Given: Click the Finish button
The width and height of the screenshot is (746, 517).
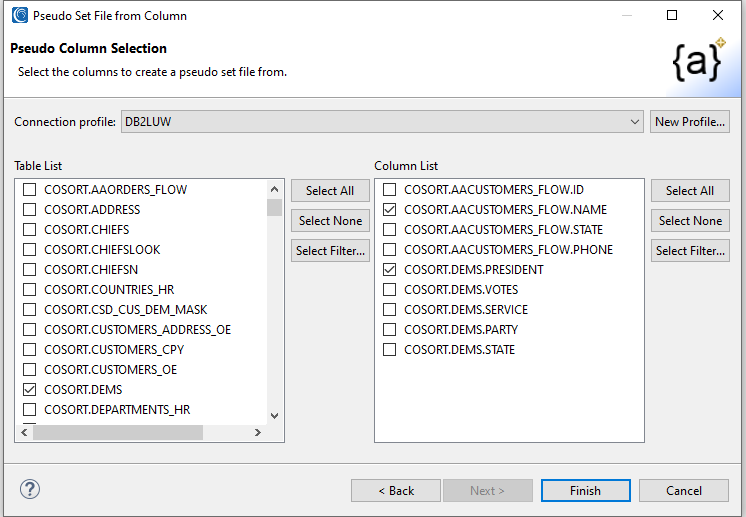Looking at the screenshot, I should (x=585, y=491).
